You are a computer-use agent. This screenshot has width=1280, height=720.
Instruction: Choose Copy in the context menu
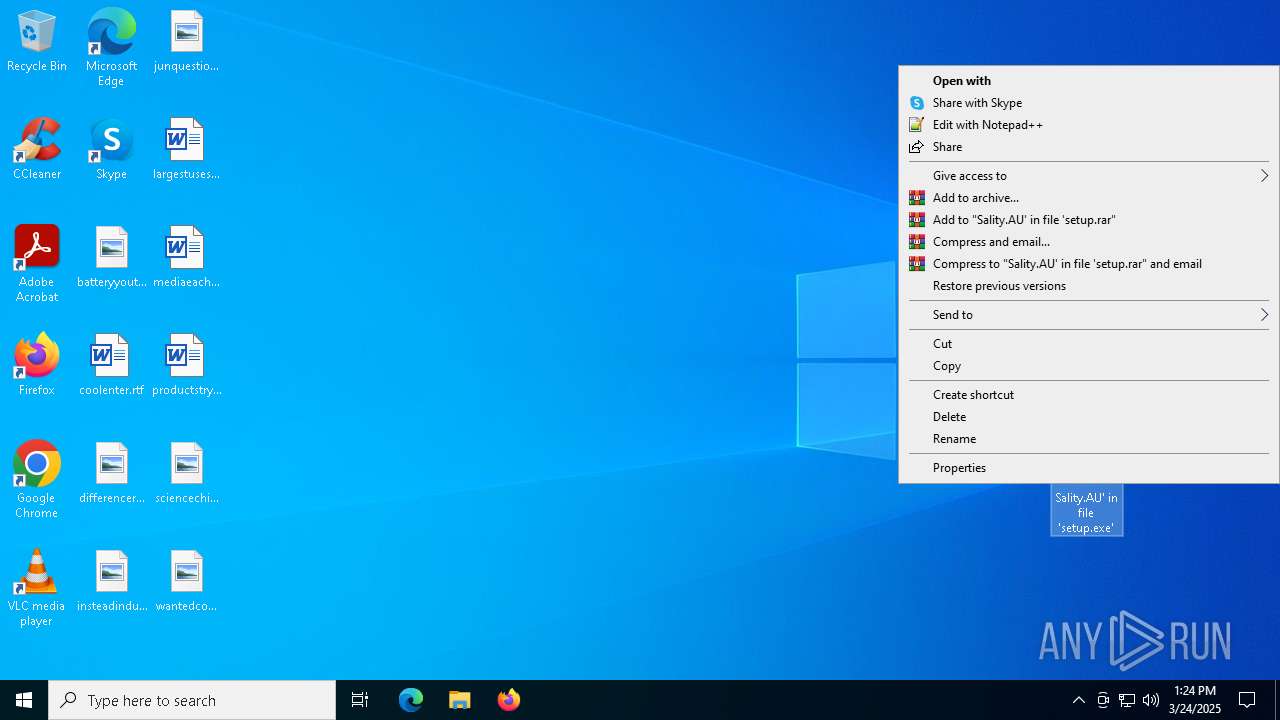[x=1089, y=366]
